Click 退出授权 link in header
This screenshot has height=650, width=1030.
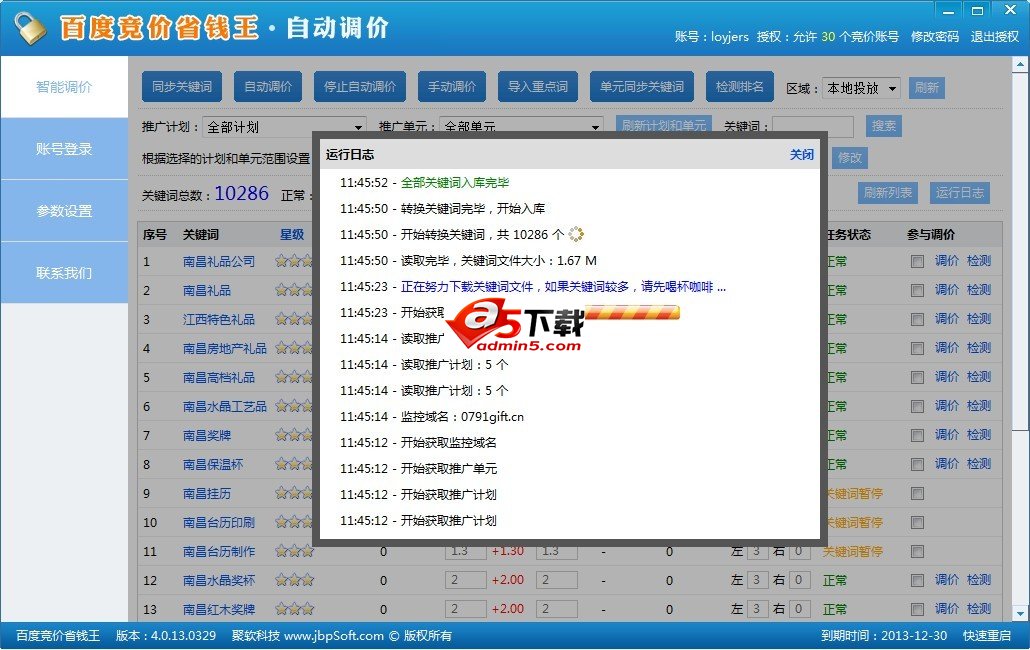[995, 37]
